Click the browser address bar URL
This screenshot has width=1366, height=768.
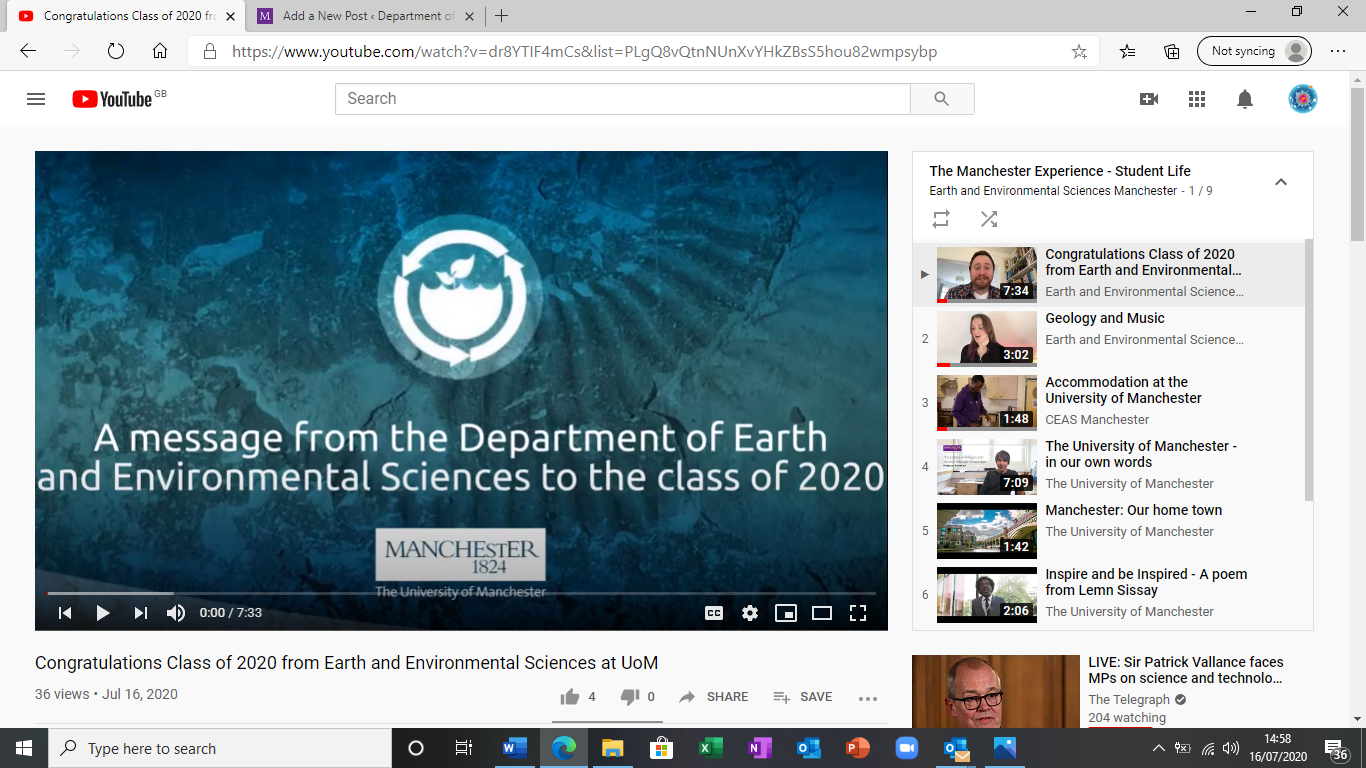point(585,52)
